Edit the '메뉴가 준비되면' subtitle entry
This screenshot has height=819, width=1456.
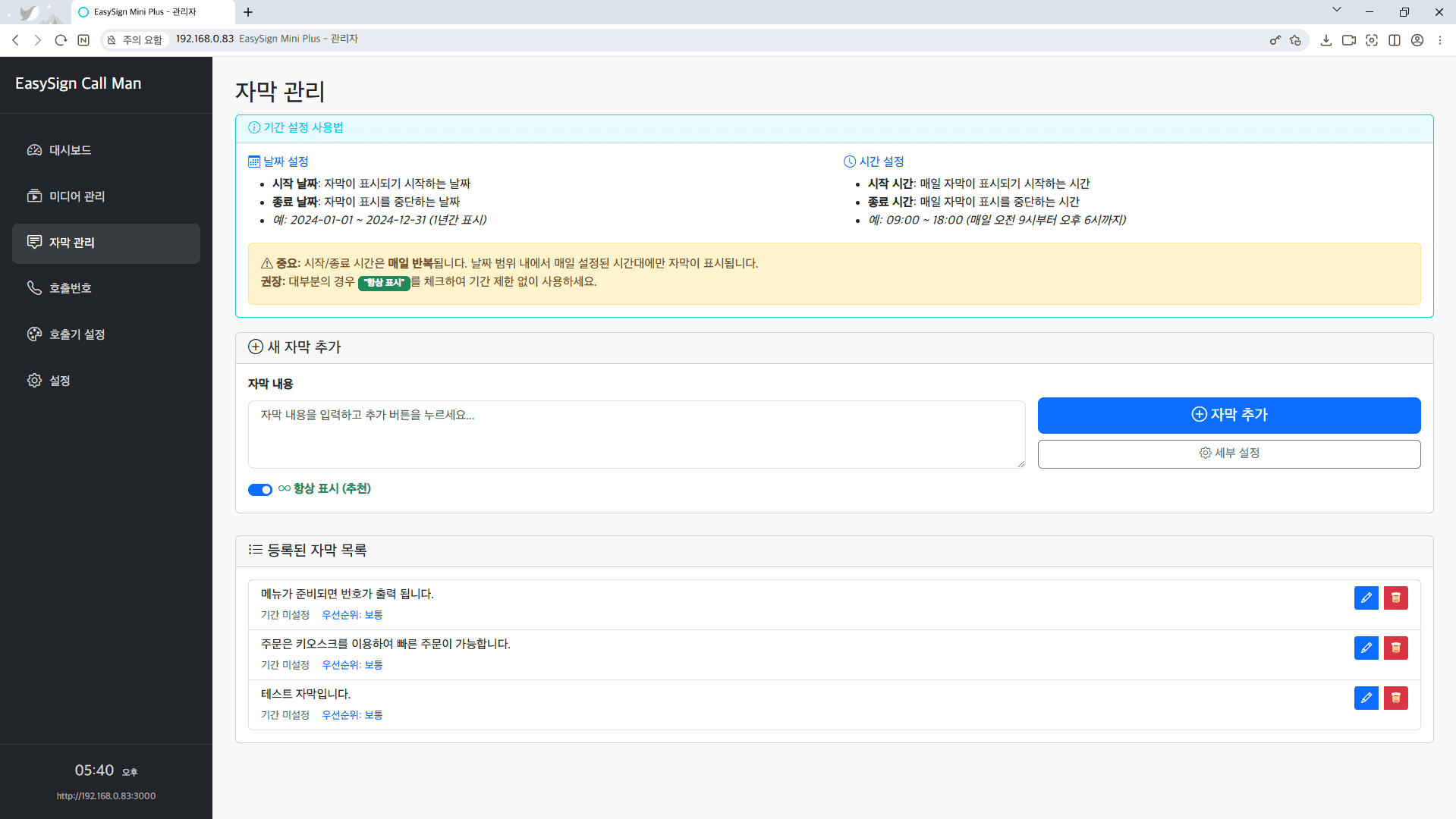point(1366,598)
